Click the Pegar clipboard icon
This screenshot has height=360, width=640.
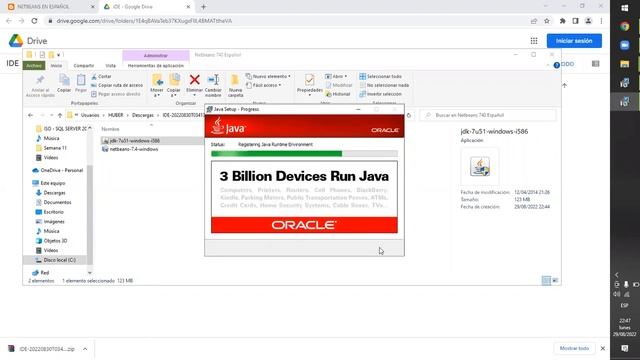point(81,80)
